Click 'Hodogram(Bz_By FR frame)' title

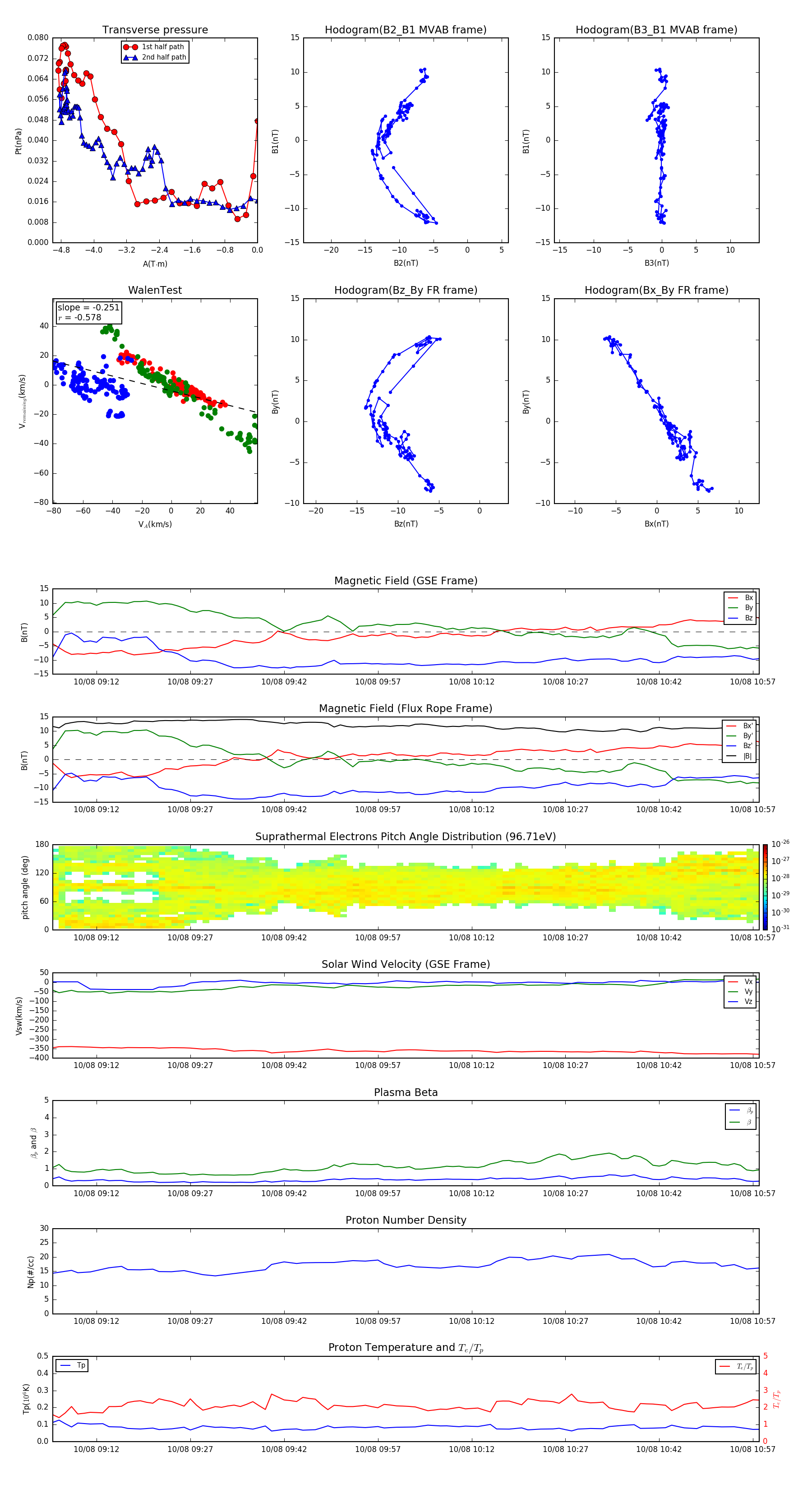pyautogui.click(x=406, y=290)
